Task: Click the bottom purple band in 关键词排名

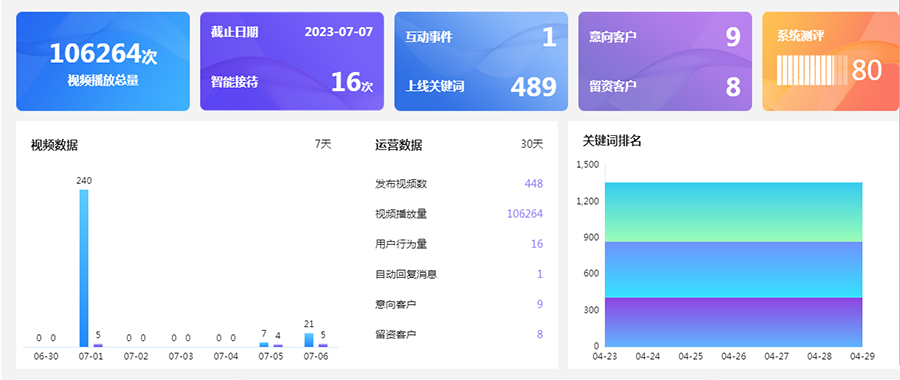Action: [x=734, y=321]
